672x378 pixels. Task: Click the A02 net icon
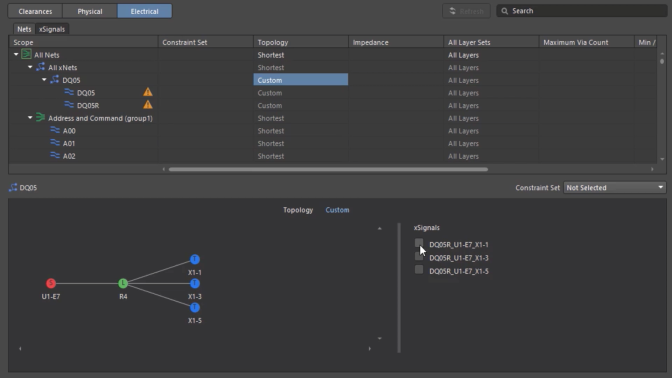pos(55,156)
